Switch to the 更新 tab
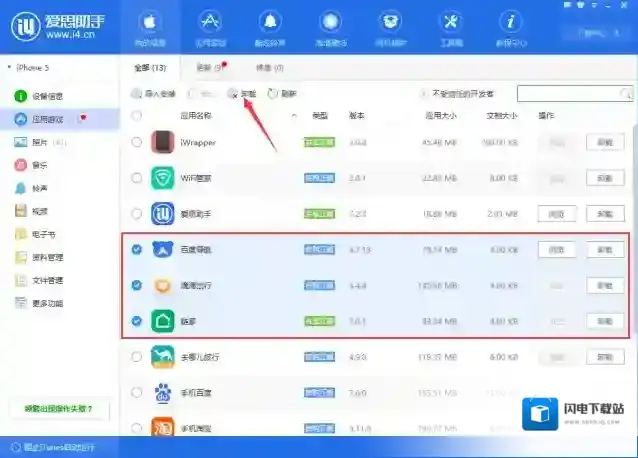This screenshot has height=458, width=638. pyautogui.click(x=206, y=68)
